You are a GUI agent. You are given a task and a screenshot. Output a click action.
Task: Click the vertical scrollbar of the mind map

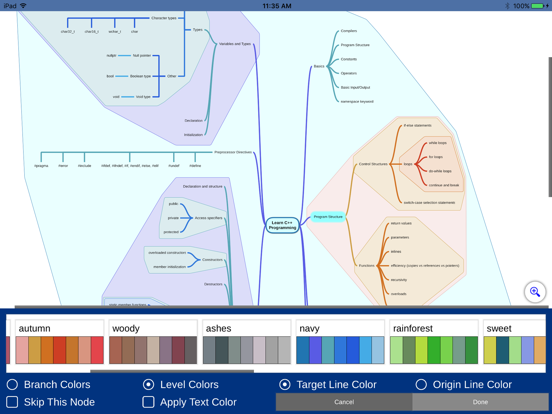(x=550, y=127)
